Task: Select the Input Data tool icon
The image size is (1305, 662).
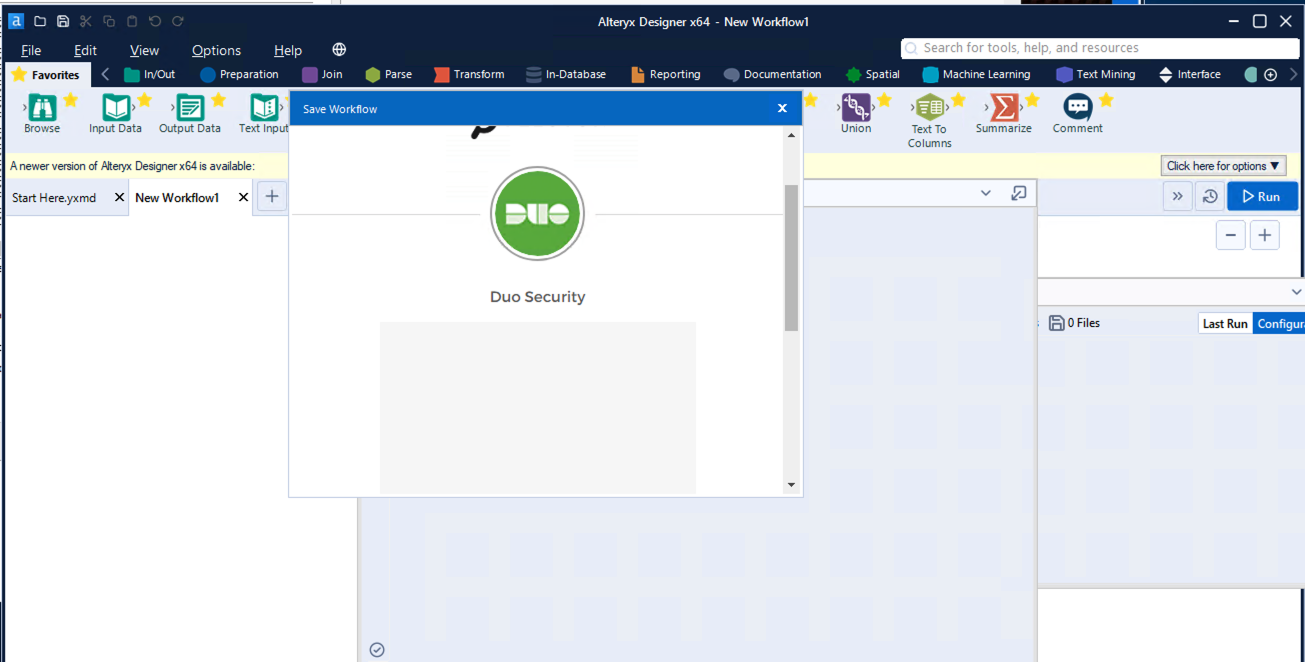Action: tap(116, 107)
